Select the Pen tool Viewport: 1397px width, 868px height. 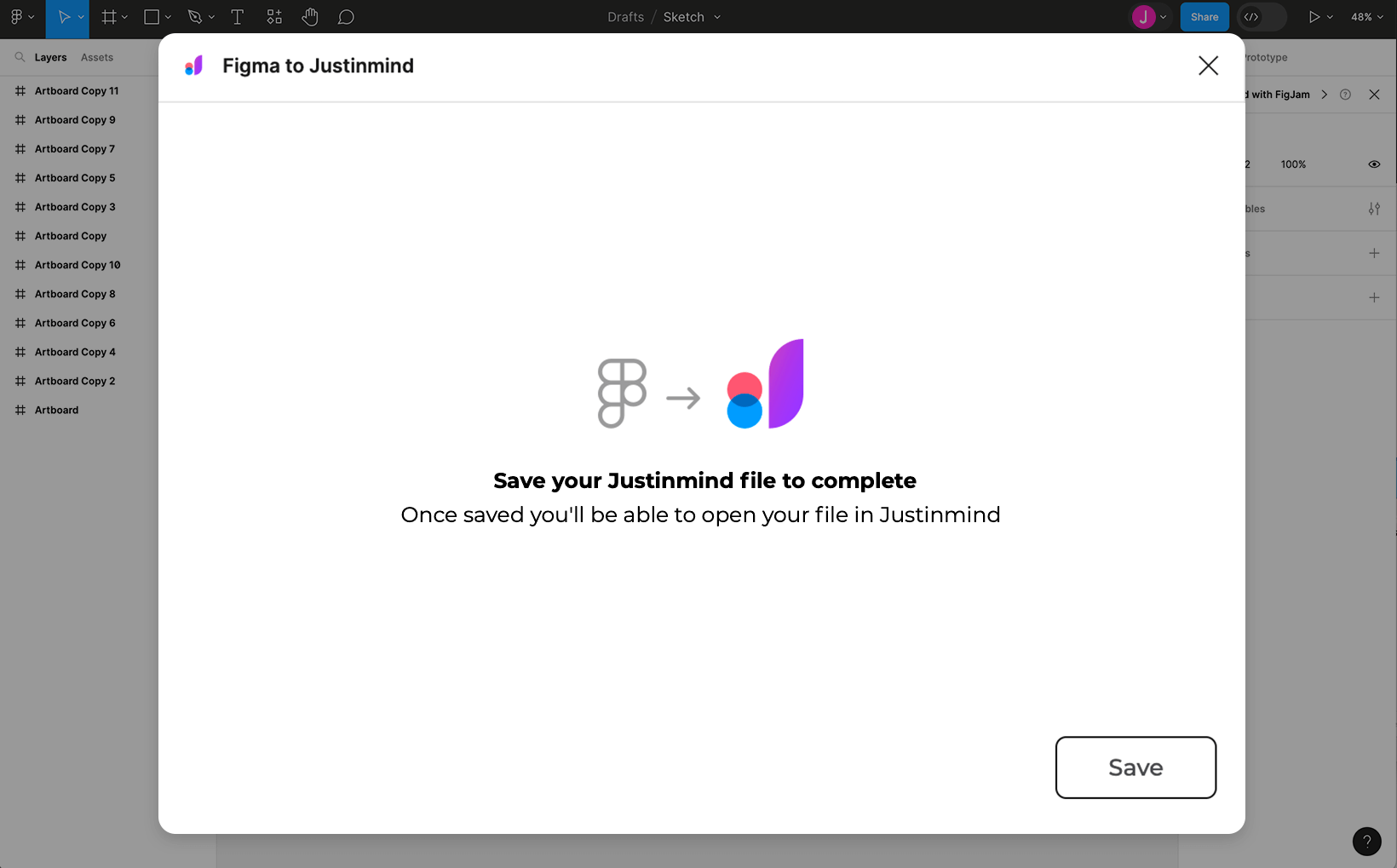coord(195,17)
